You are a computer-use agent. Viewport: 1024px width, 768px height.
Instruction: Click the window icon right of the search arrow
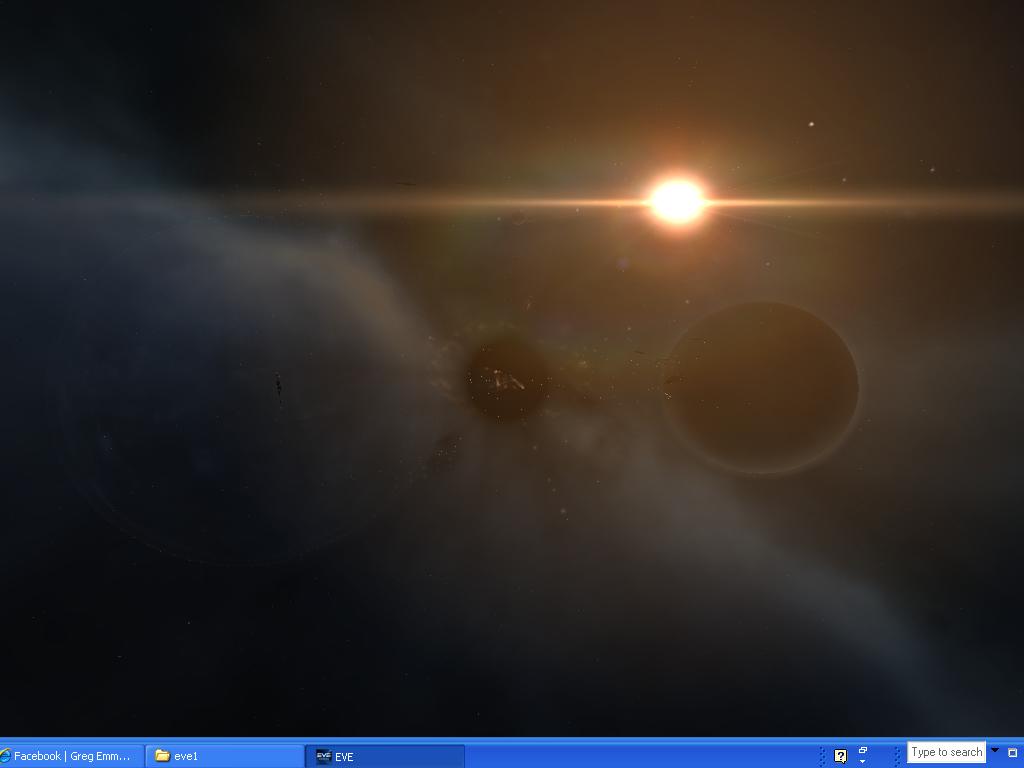coord(1013,753)
